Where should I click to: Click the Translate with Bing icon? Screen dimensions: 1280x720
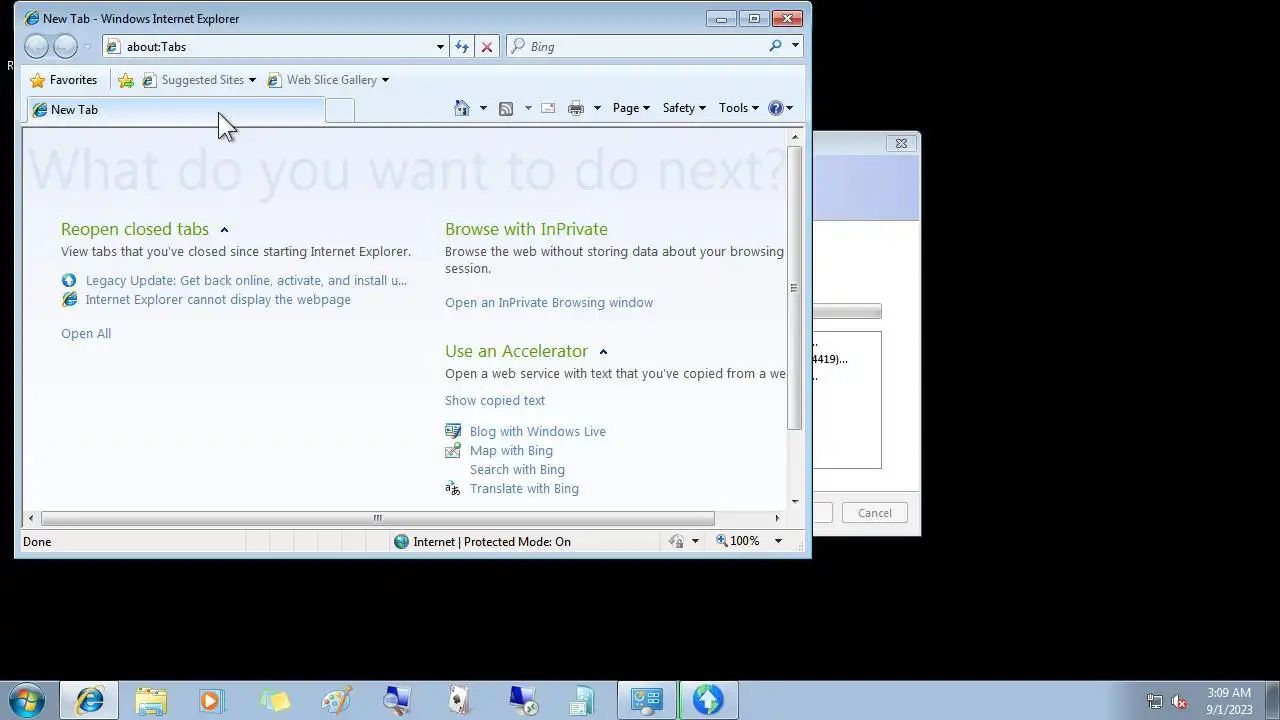click(x=453, y=488)
